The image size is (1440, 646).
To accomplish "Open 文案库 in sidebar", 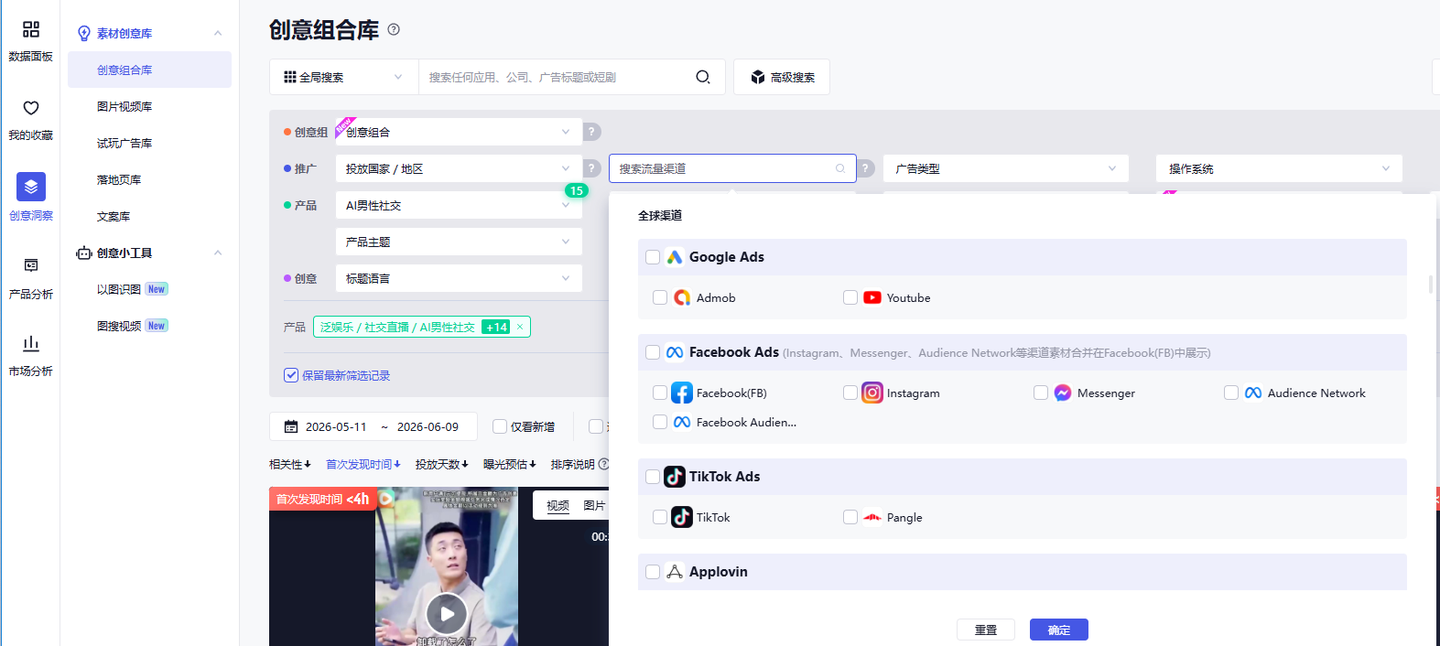I will (113, 216).
